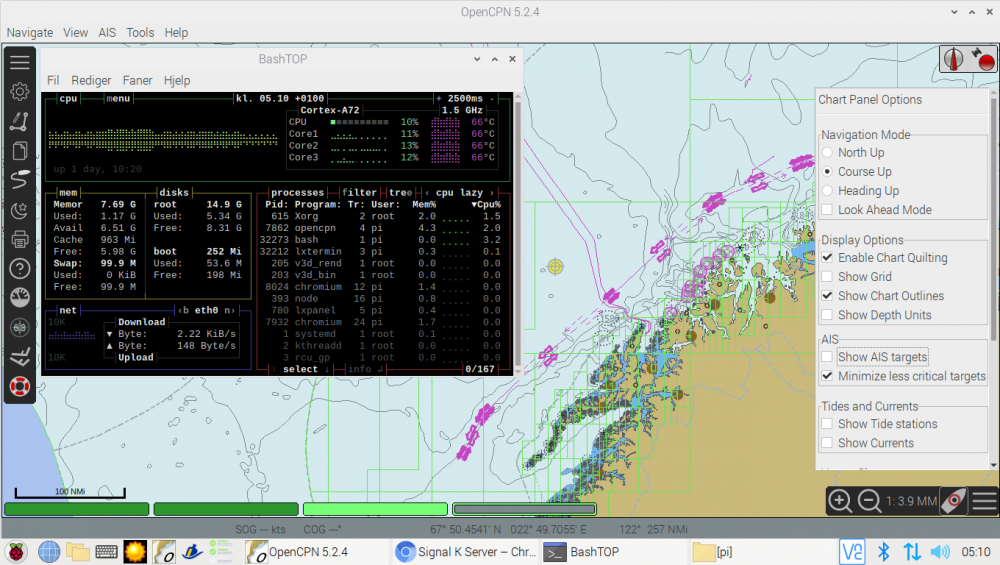Click the bashtop menu label
1000x565 pixels.
118,98
